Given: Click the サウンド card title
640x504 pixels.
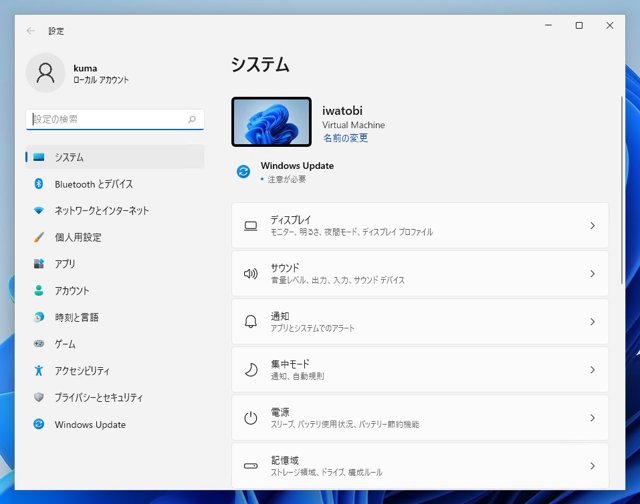Looking at the screenshot, I should pyautogui.click(x=285, y=268).
